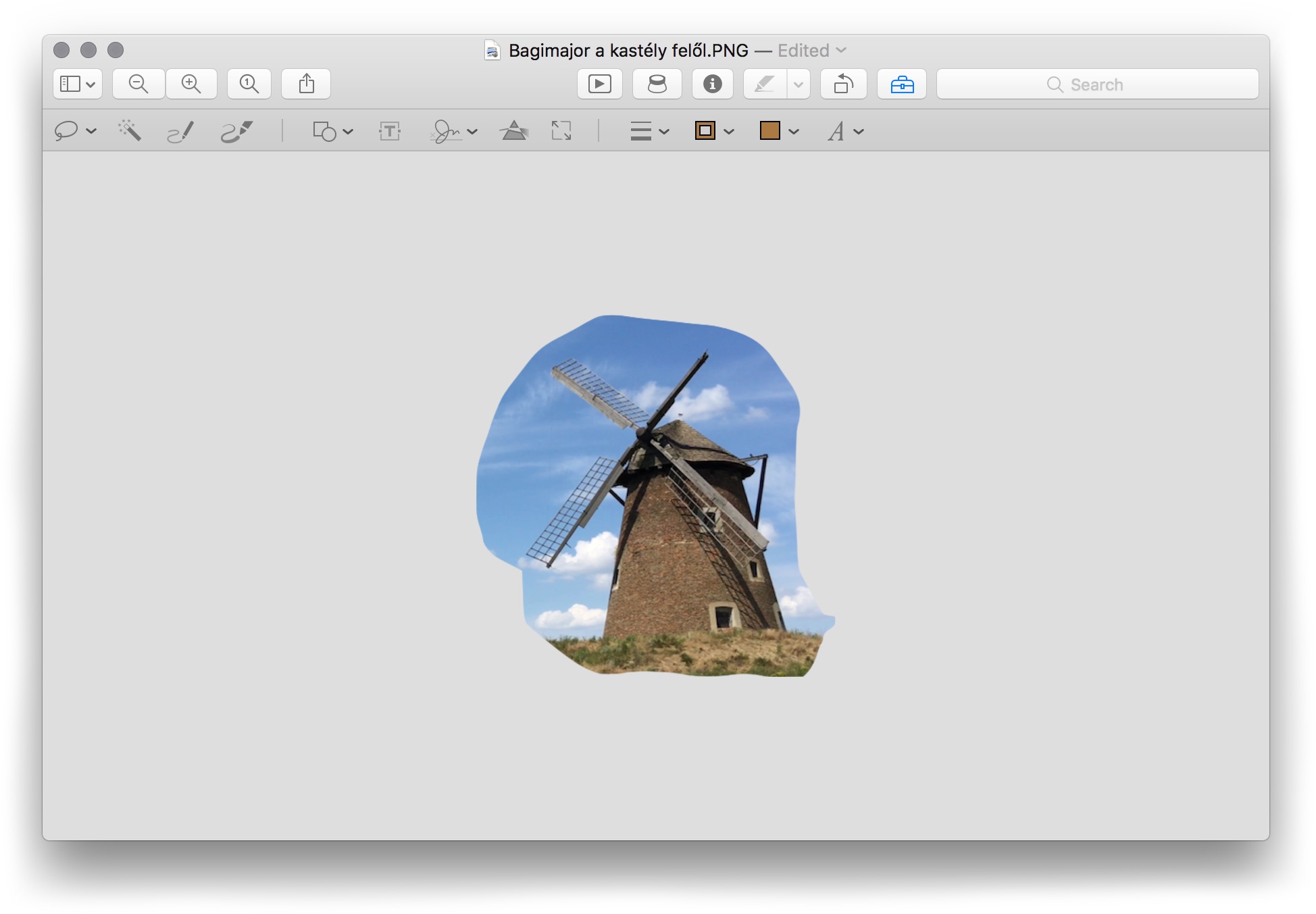This screenshot has height=914, width=1316.
Task: Open the Shape Style line thickness menu
Action: pos(640,131)
